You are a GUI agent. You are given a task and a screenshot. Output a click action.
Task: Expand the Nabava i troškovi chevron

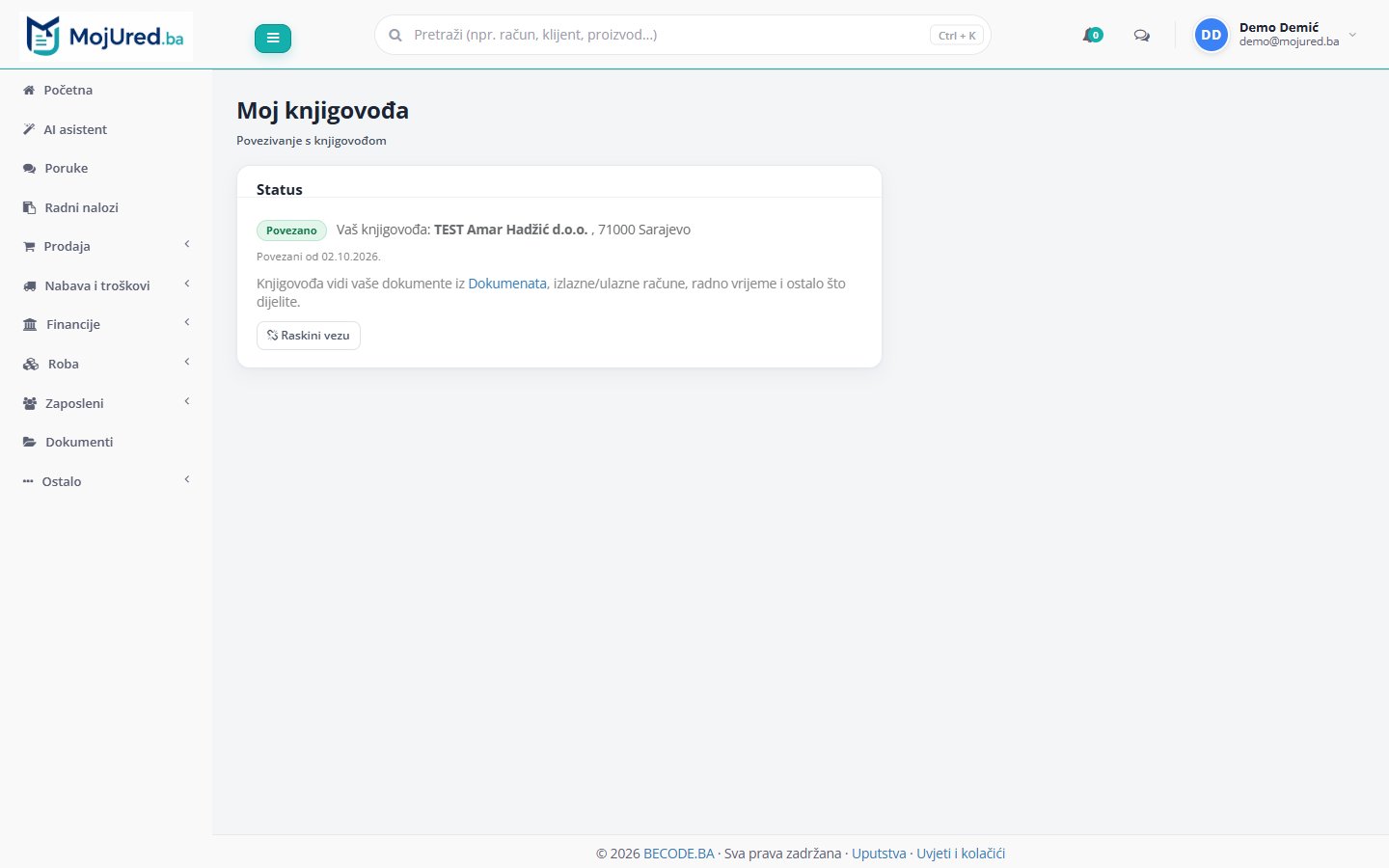187,284
